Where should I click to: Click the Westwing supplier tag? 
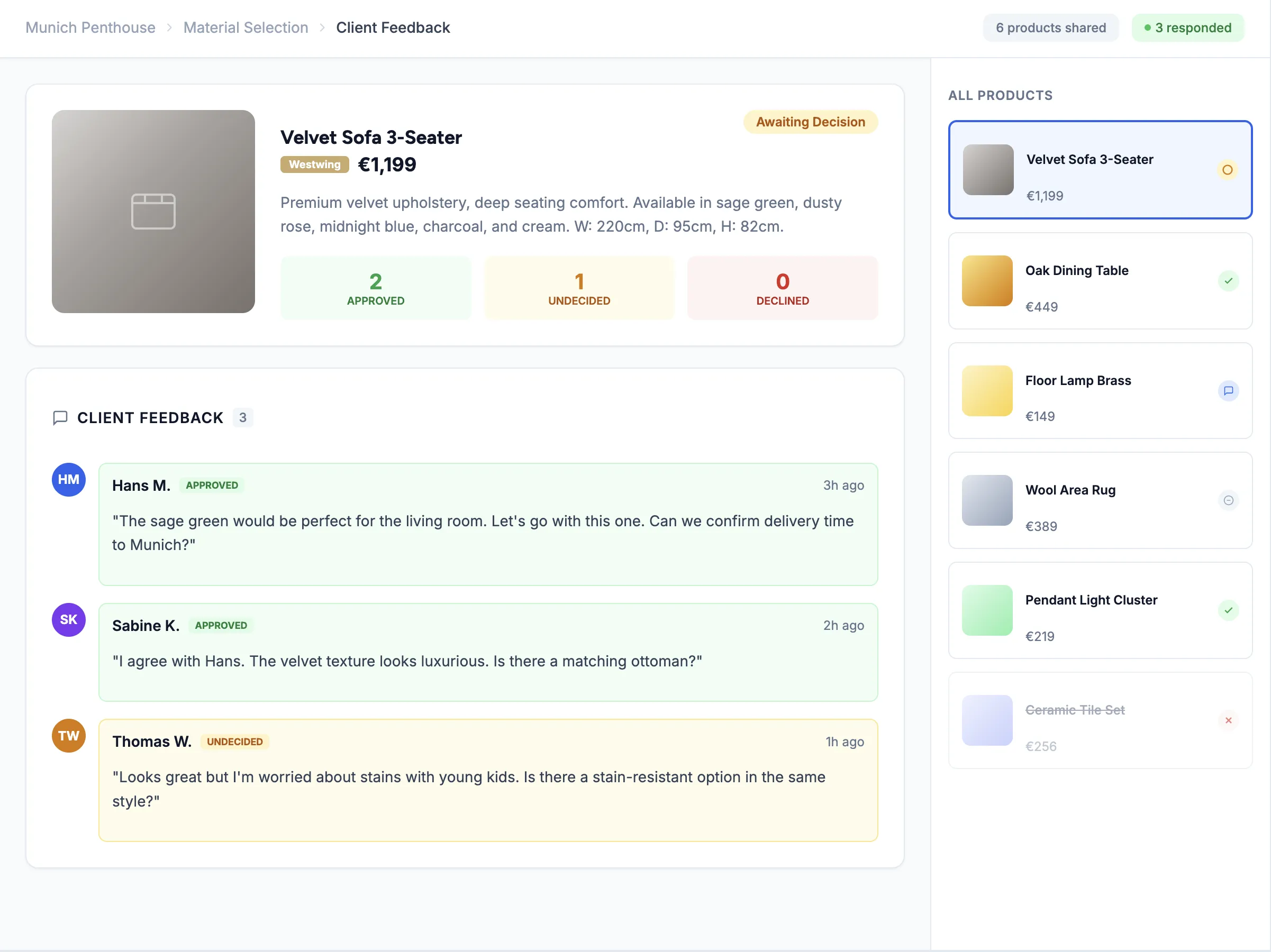pos(314,165)
